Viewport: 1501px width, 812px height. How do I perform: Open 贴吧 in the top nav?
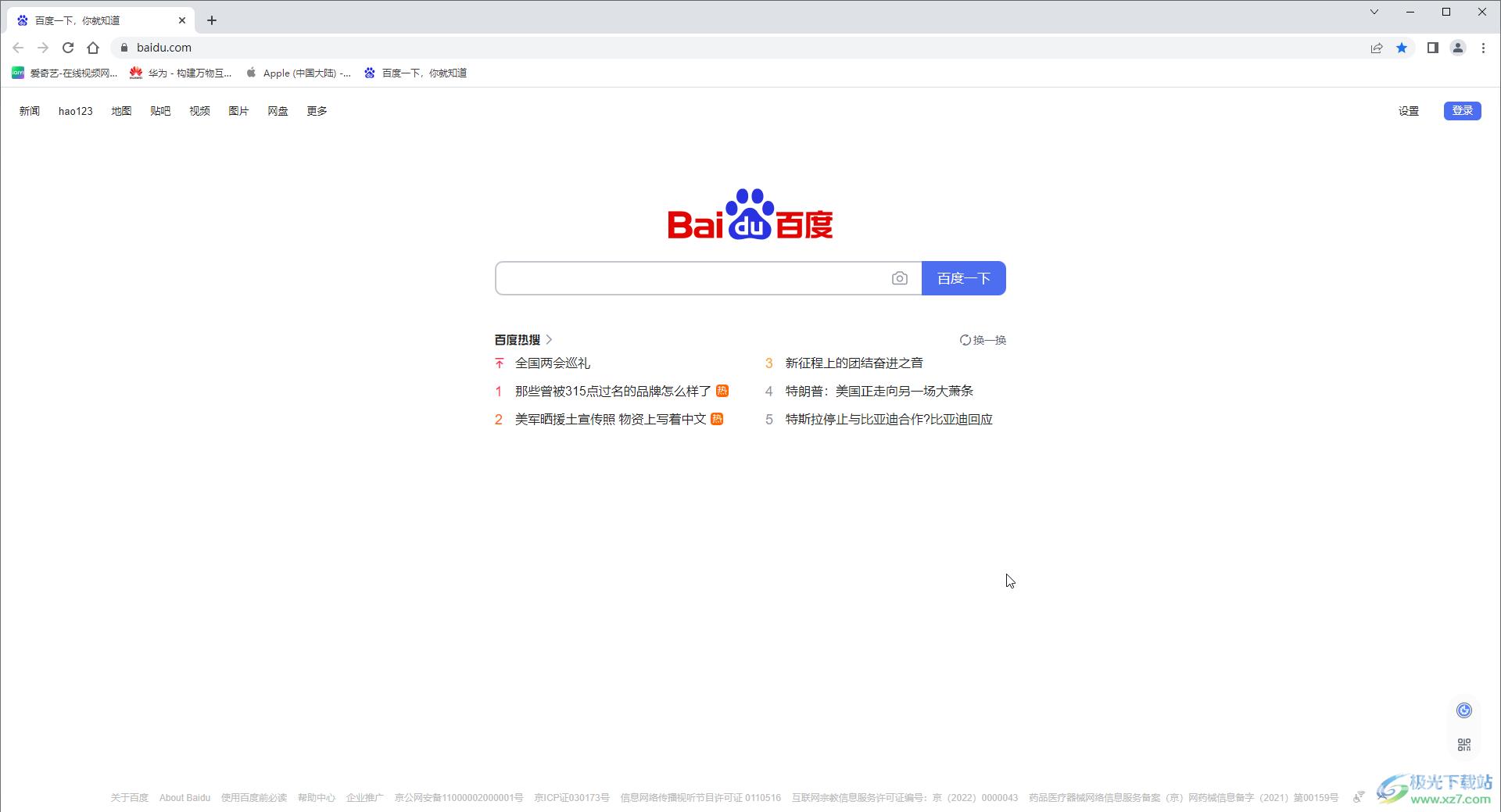coord(160,111)
